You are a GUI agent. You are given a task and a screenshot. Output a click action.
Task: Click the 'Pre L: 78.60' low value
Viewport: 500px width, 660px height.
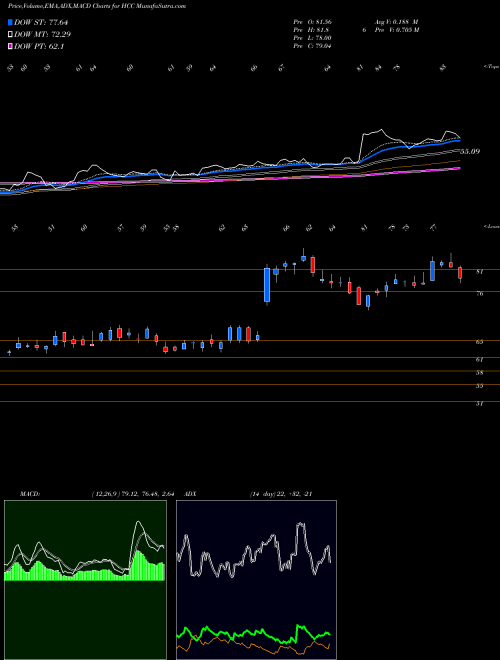312,38
